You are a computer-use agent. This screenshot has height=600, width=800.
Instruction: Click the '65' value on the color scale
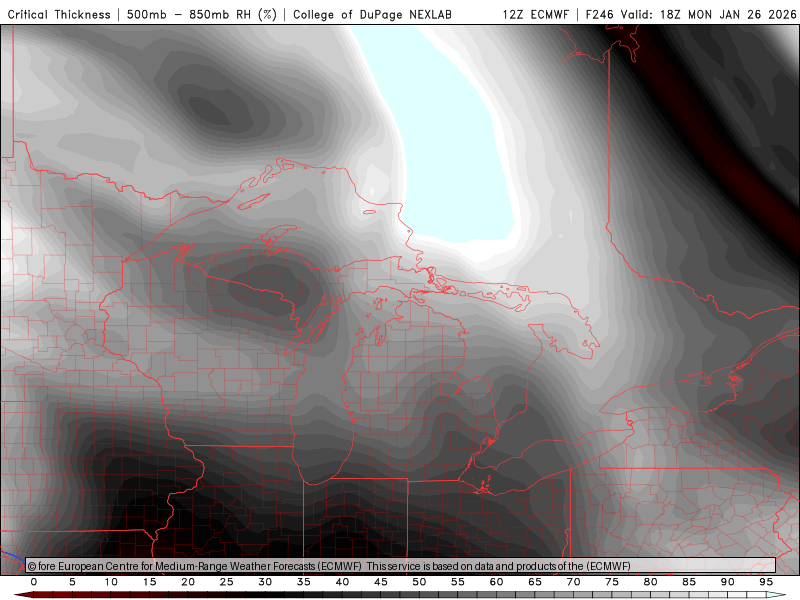pyautogui.click(x=535, y=582)
